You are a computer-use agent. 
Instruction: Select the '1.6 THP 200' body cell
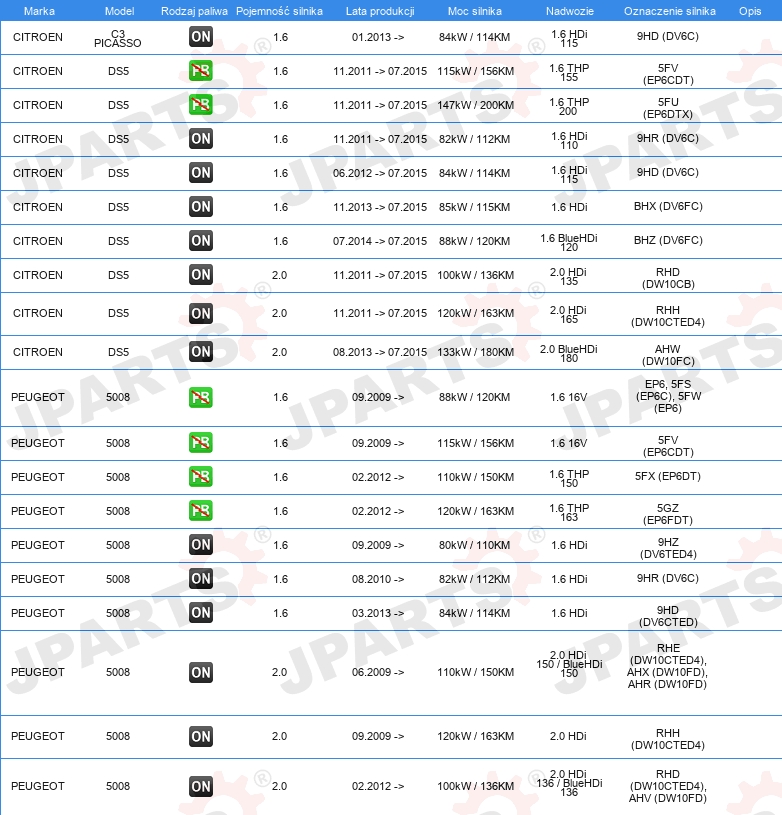[569, 107]
